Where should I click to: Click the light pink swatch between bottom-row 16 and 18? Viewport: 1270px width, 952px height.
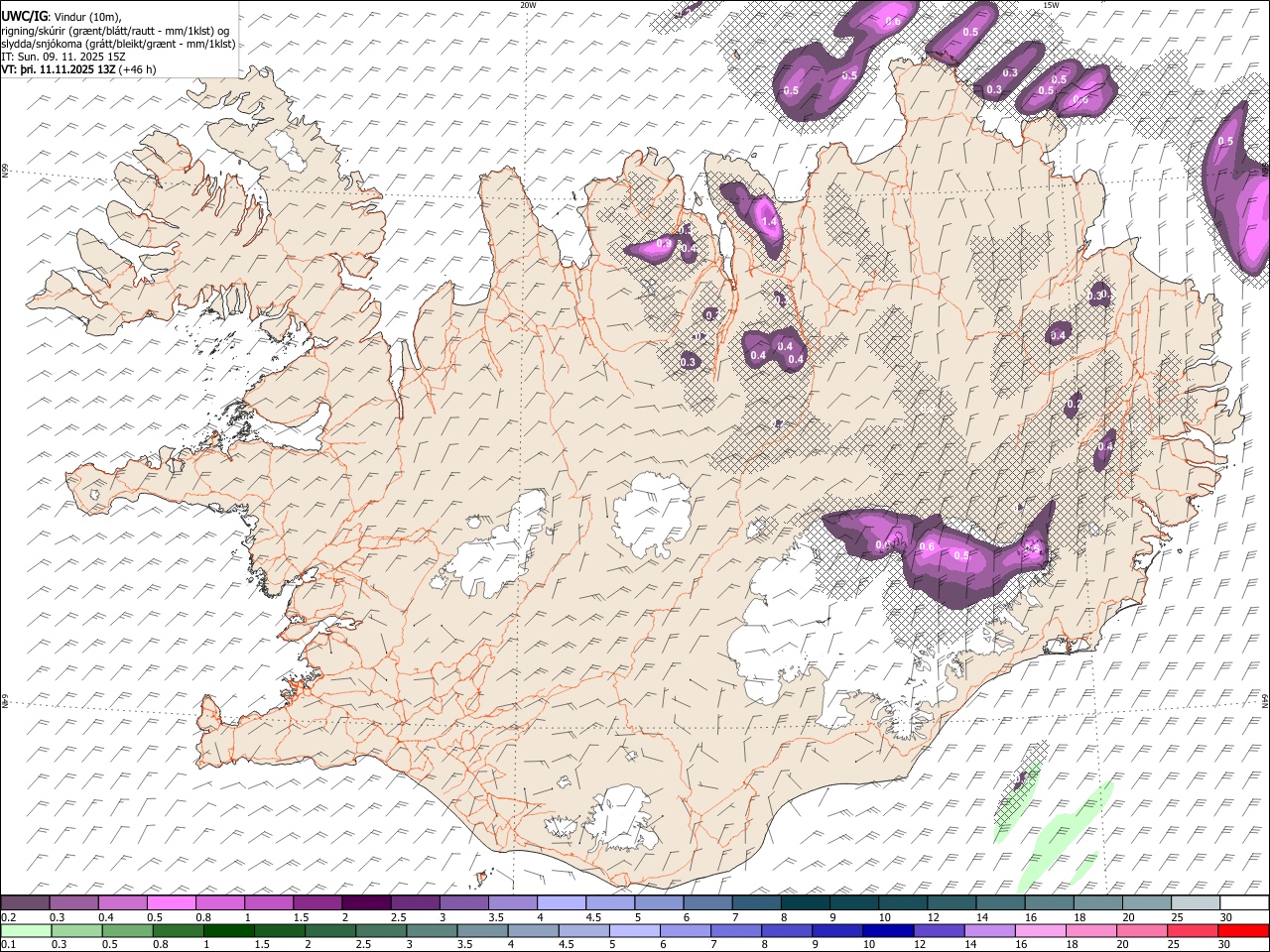click(x=1040, y=930)
